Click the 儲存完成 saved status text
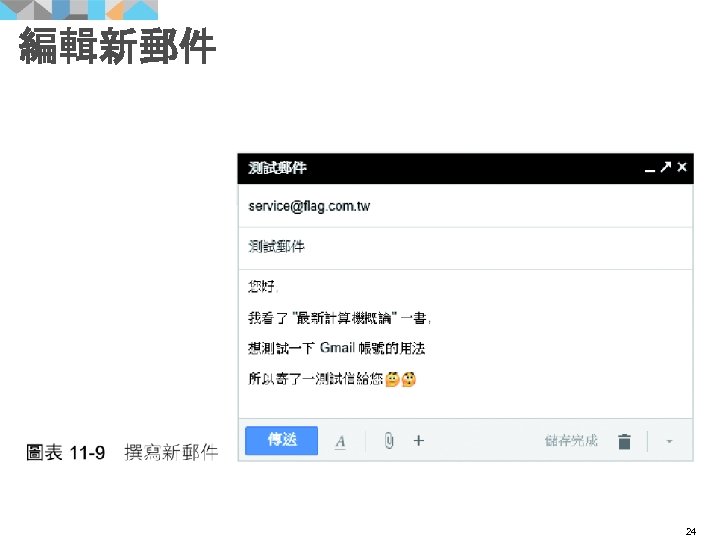 [571, 441]
